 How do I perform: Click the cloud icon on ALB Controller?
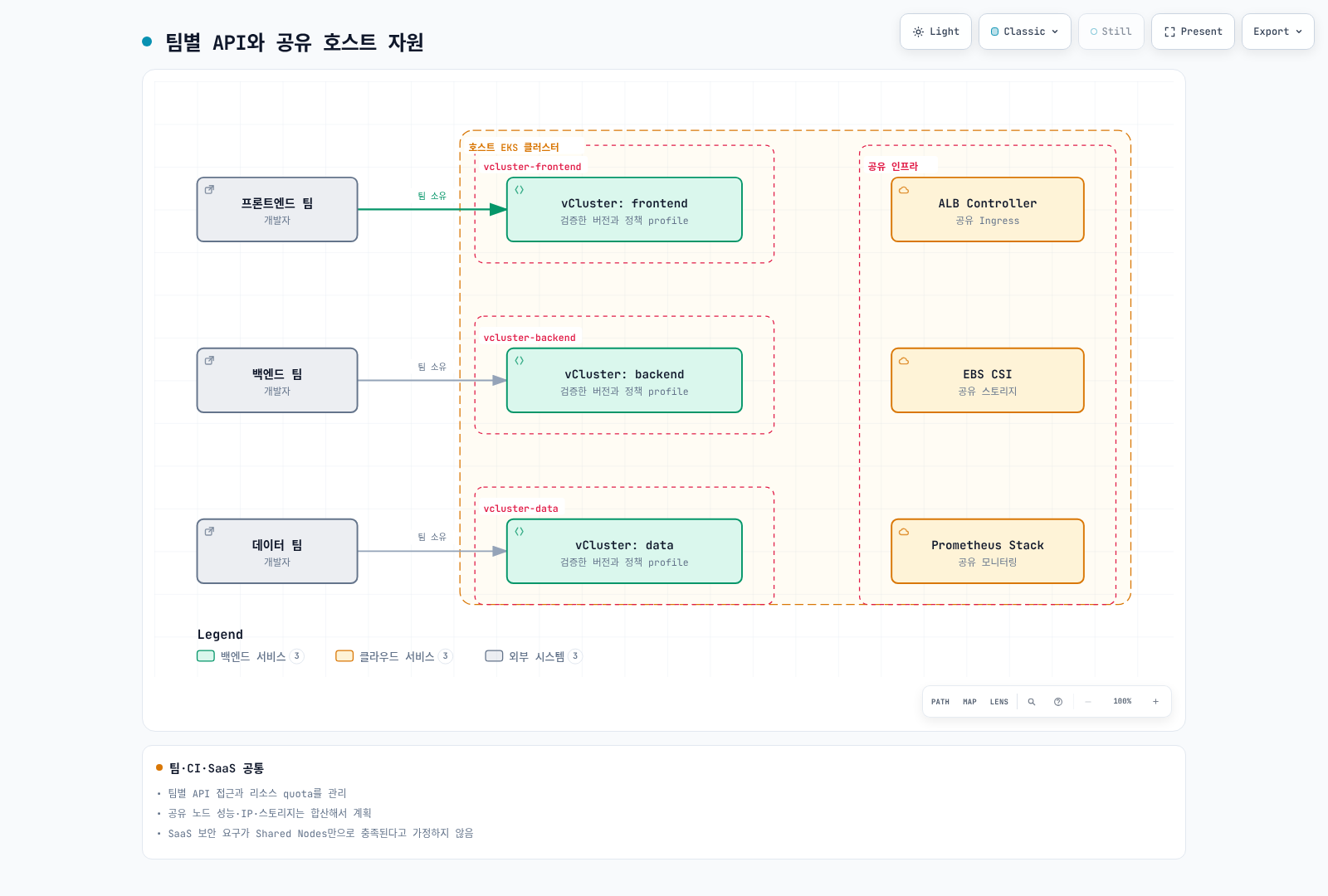(904, 190)
